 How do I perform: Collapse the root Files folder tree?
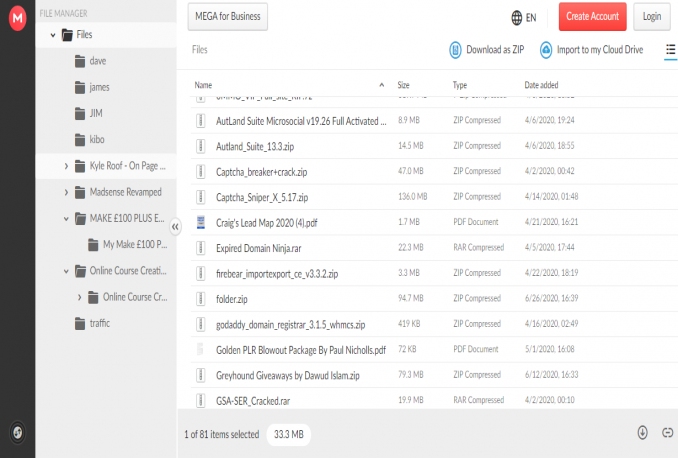52,35
